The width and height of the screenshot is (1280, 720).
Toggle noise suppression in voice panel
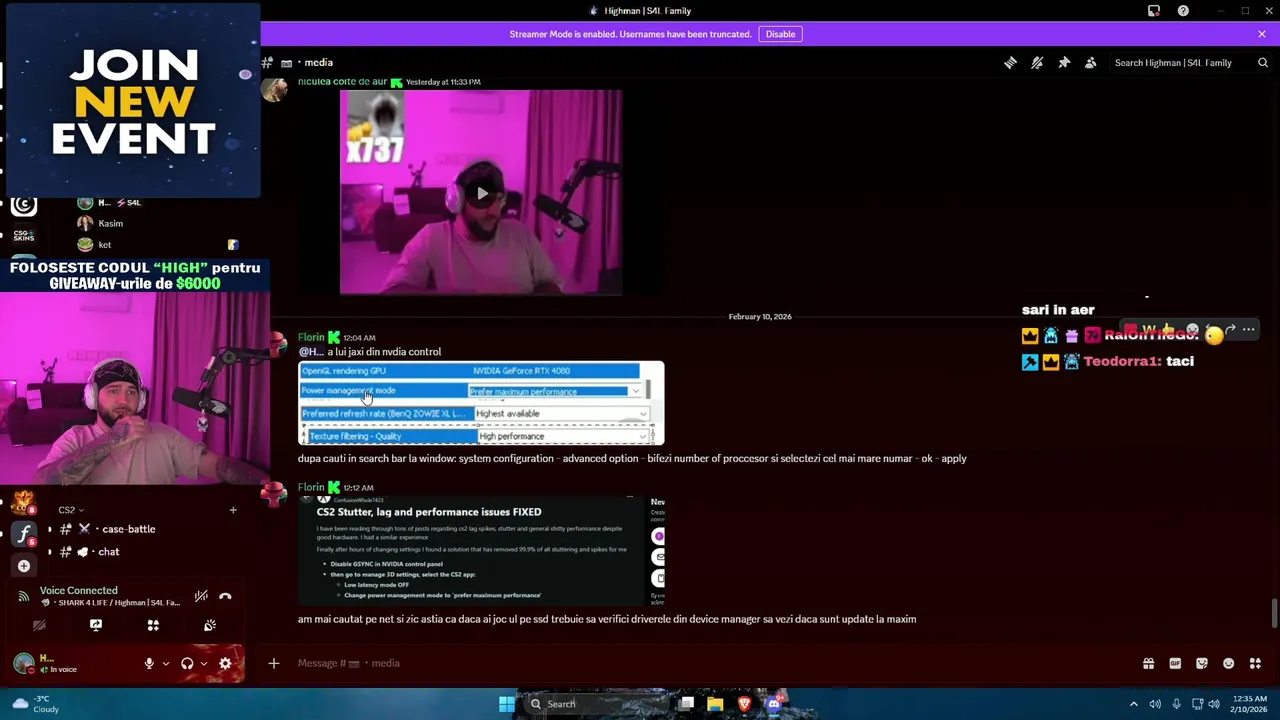(x=201, y=596)
